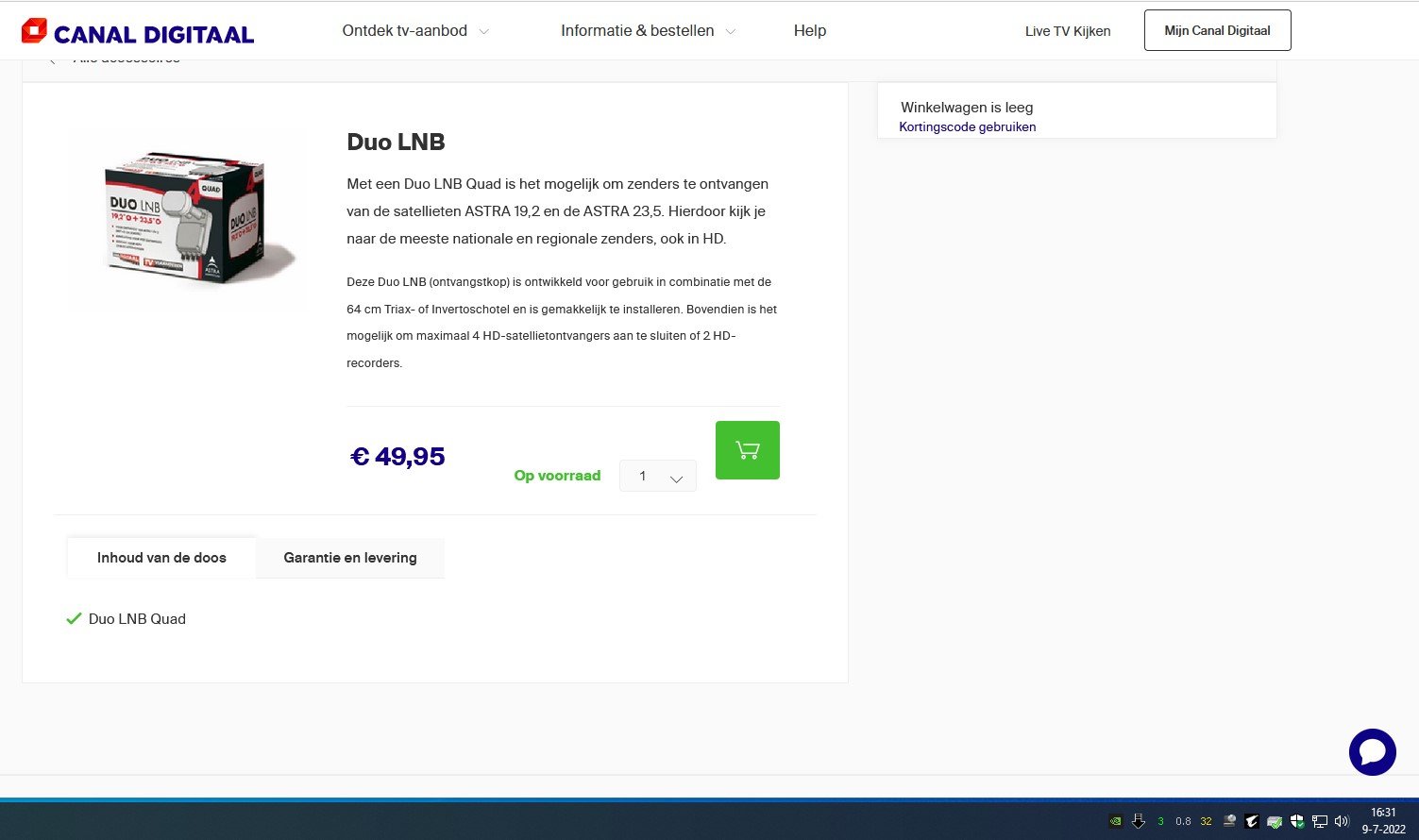Expand Ontdek tv-aanbod menu

click(x=415, y=31)
